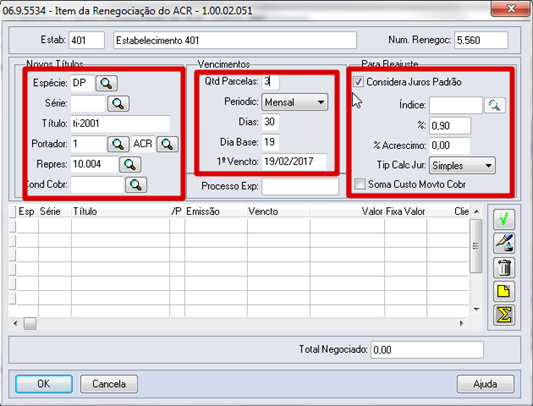Click the % field with 0,90

(450, 126)
